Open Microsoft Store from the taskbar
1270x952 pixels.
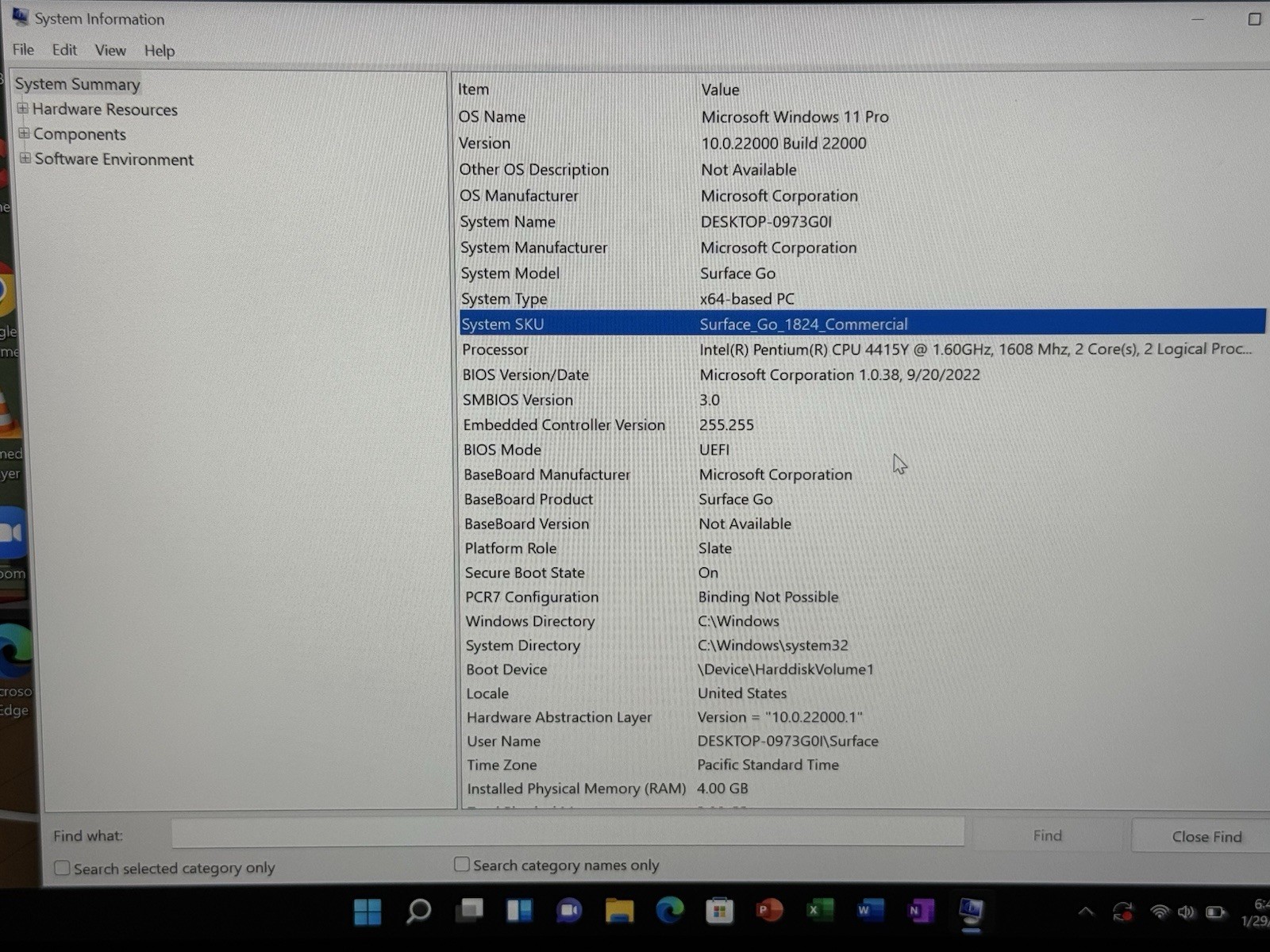[719, 911]
